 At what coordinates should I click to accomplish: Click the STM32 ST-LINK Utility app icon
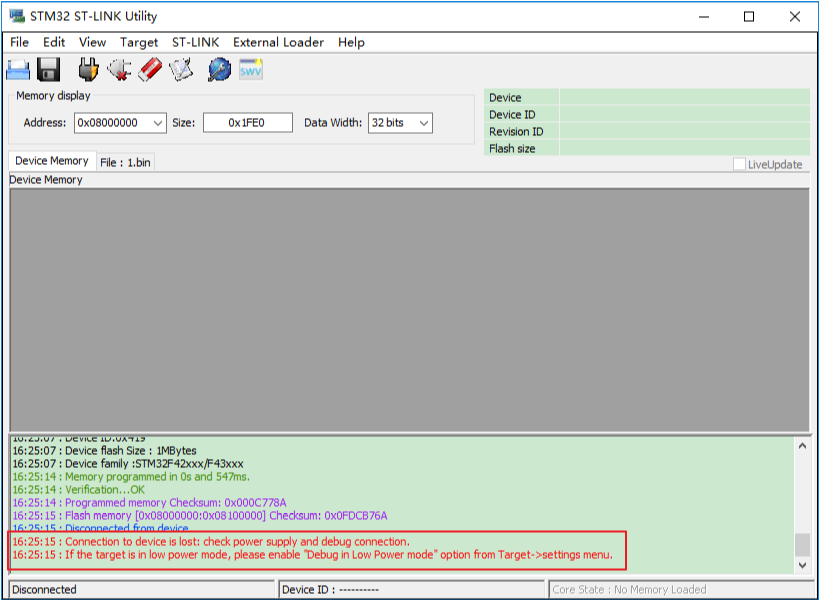coord(17,16)
